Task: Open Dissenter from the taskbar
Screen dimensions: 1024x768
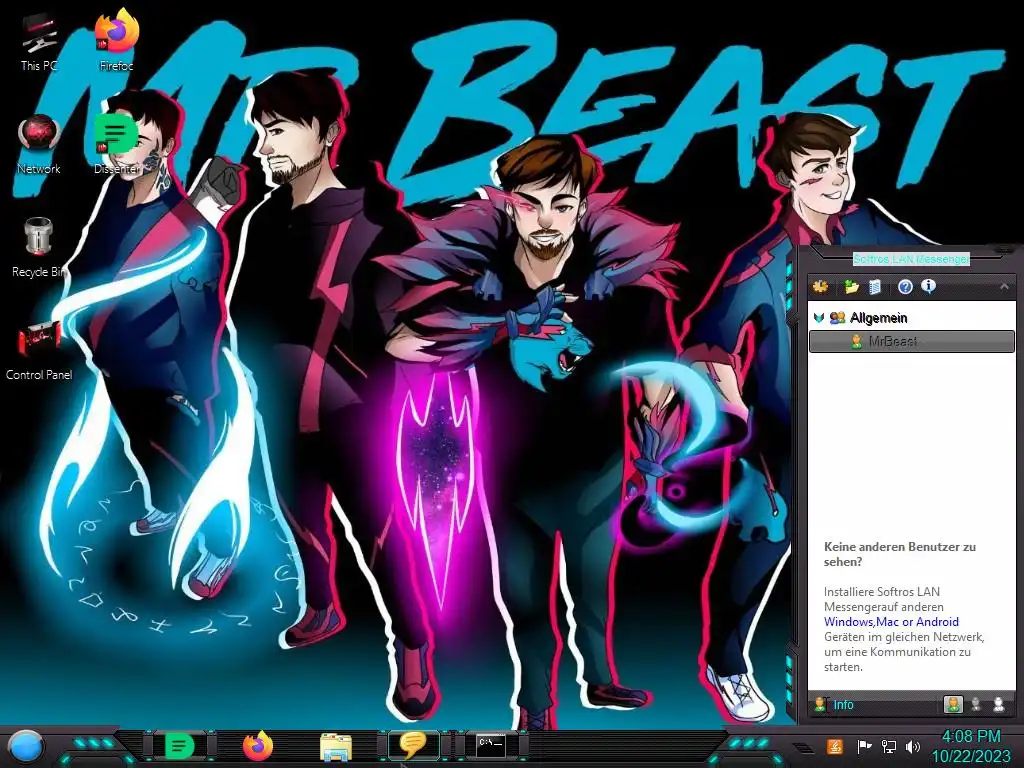Action: tap(179, 746)
